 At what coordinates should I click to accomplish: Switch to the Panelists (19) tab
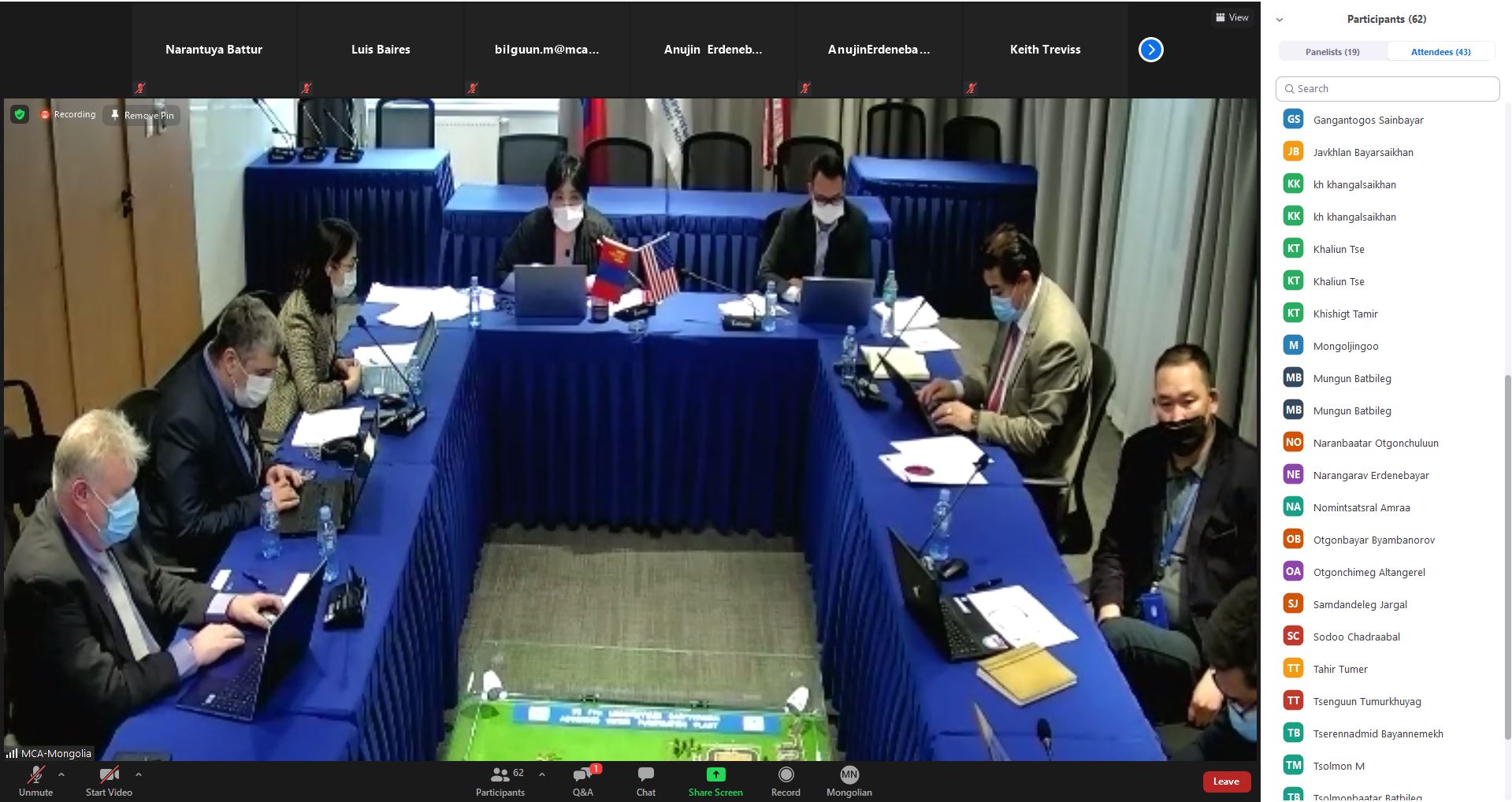coord(1332,52)
